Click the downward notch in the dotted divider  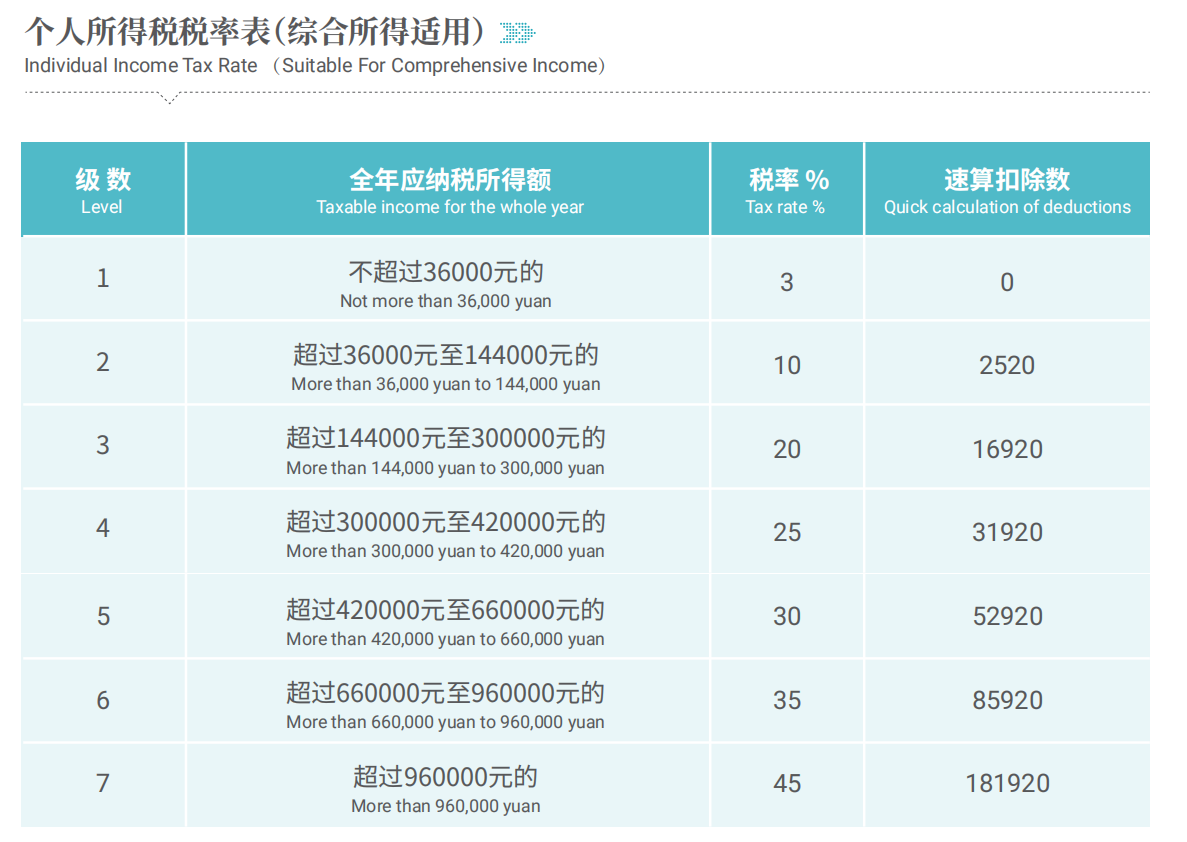click(169, 98)
